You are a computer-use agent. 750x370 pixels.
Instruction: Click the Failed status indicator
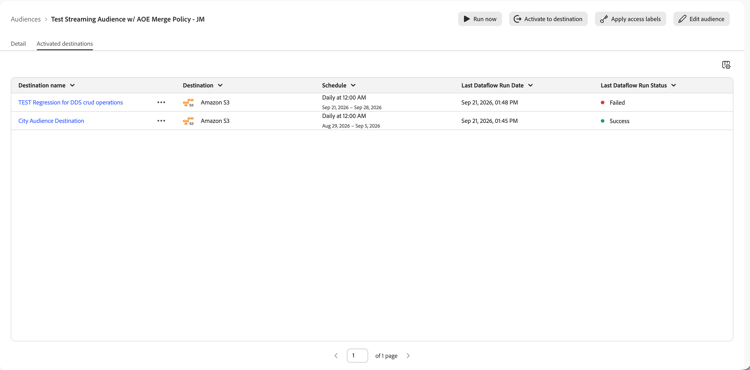pyautogui.click(x=613, y=103)
